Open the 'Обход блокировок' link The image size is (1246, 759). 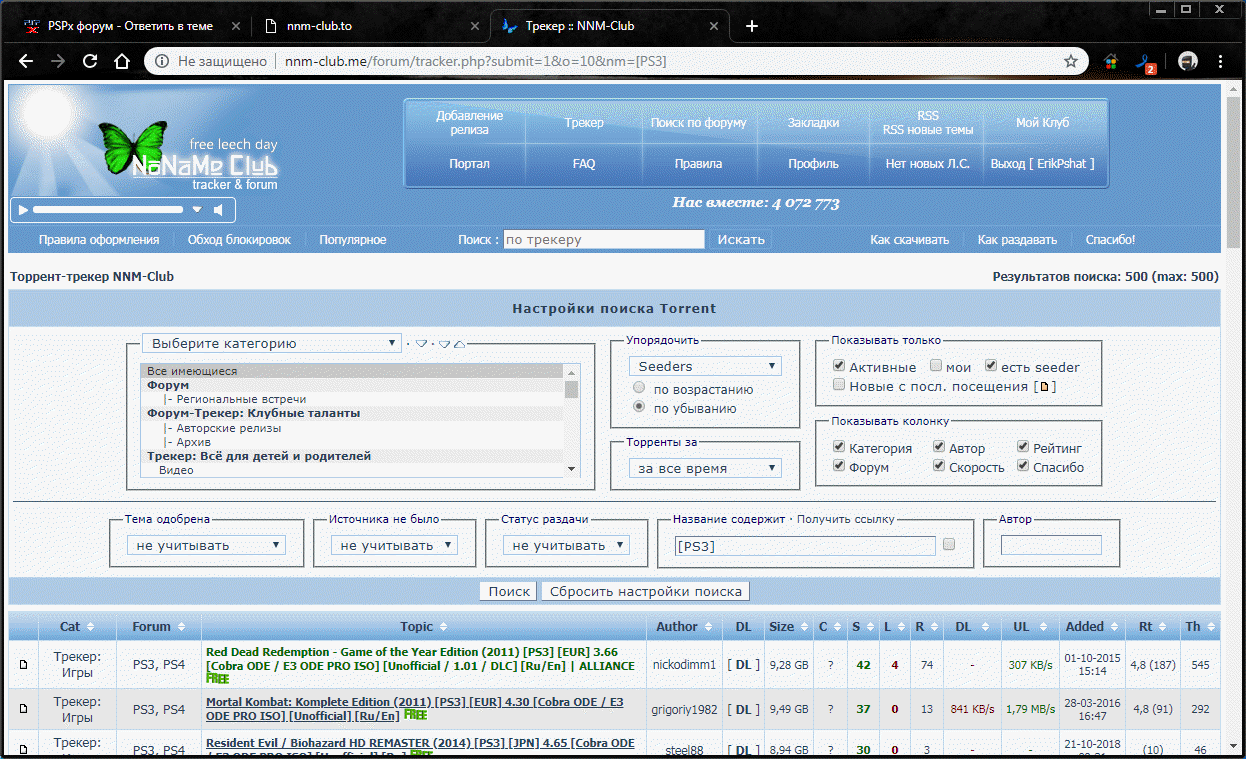point(240,240)
